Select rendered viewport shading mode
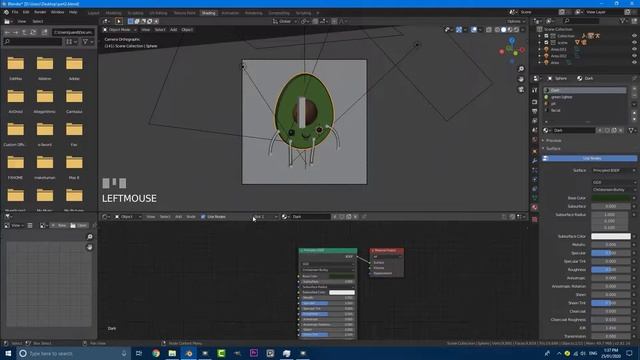 (x=516, y=30)
